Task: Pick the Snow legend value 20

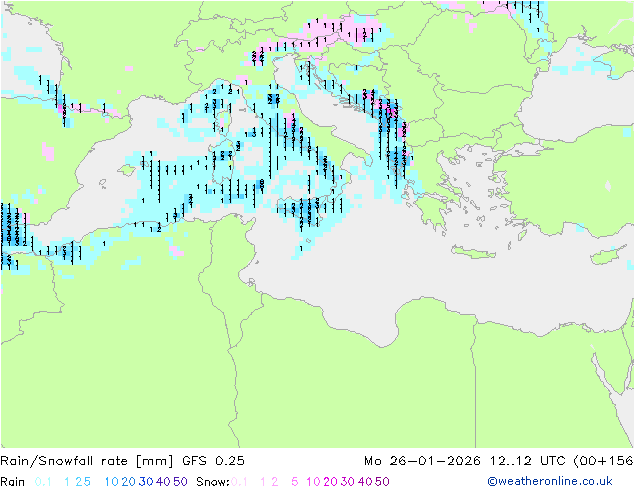Action: (x=331, y=482)
